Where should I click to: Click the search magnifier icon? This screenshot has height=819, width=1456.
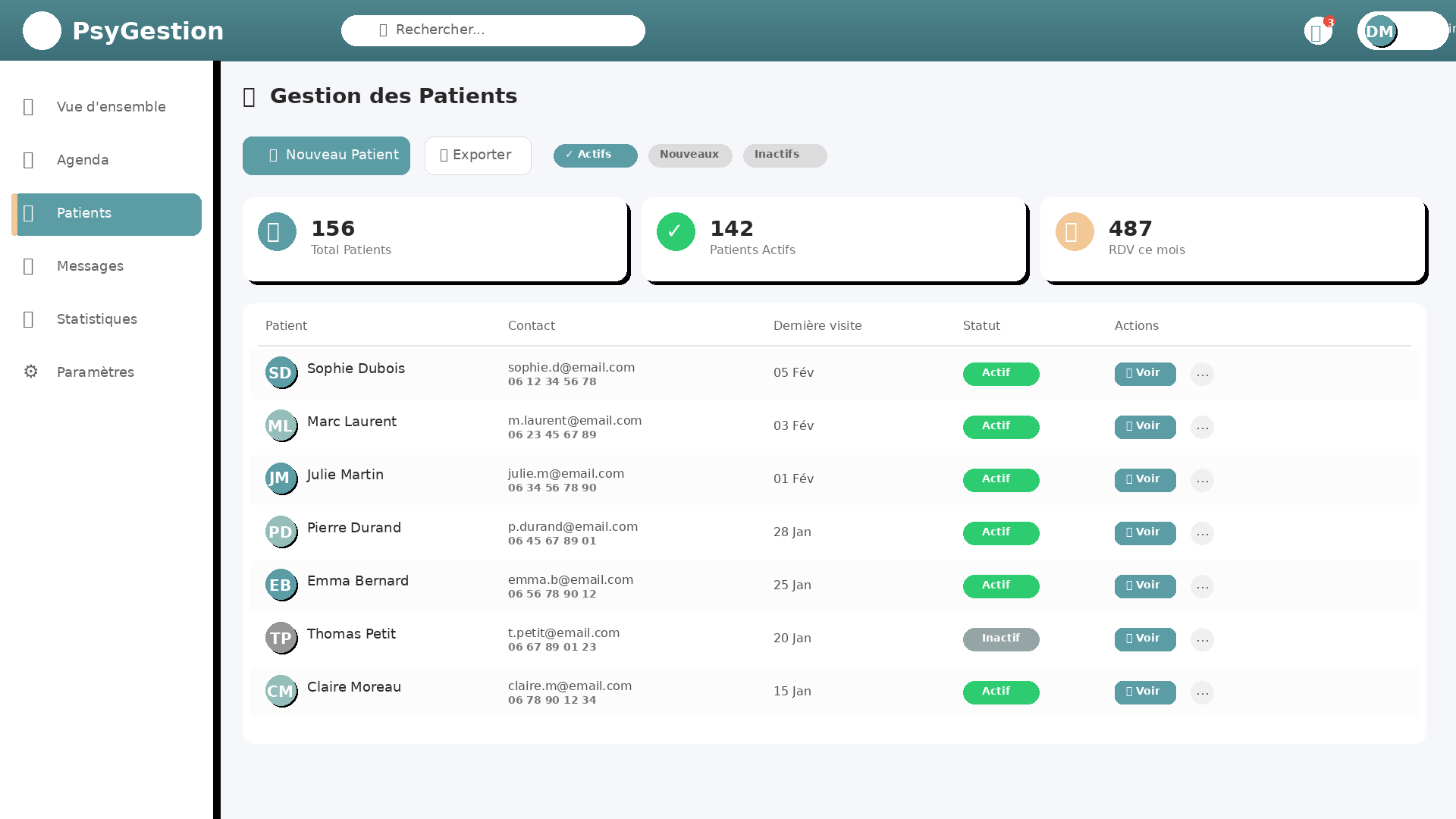[382, 30]
